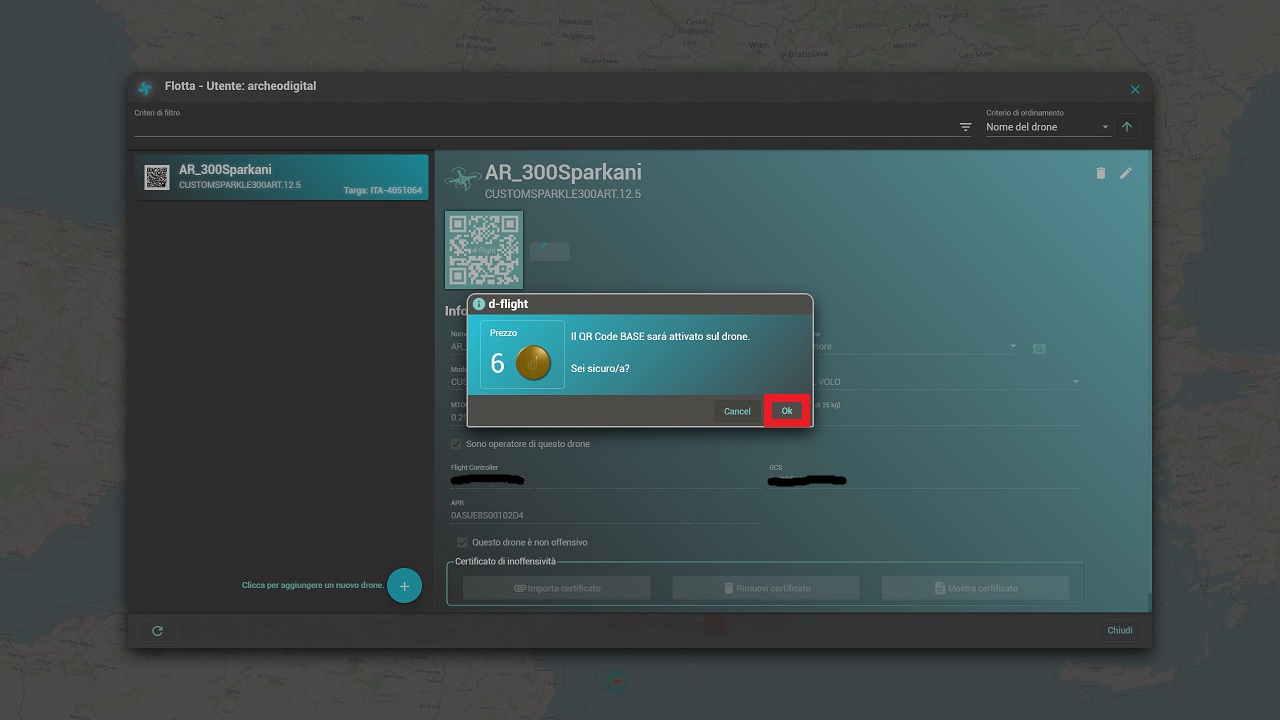Click the Flotta drone logo in title bar
Screen dimensions: 1280x720
click(145, 87)
